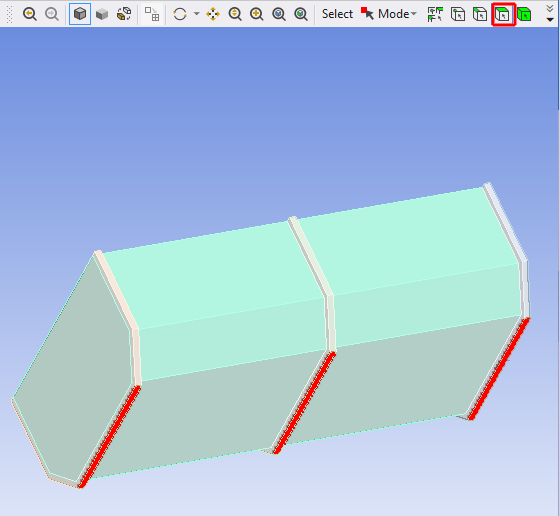Click the Select label in toolbar
Image resolution: width=559 pixels, height=516 pixels.
click(337, 14)
